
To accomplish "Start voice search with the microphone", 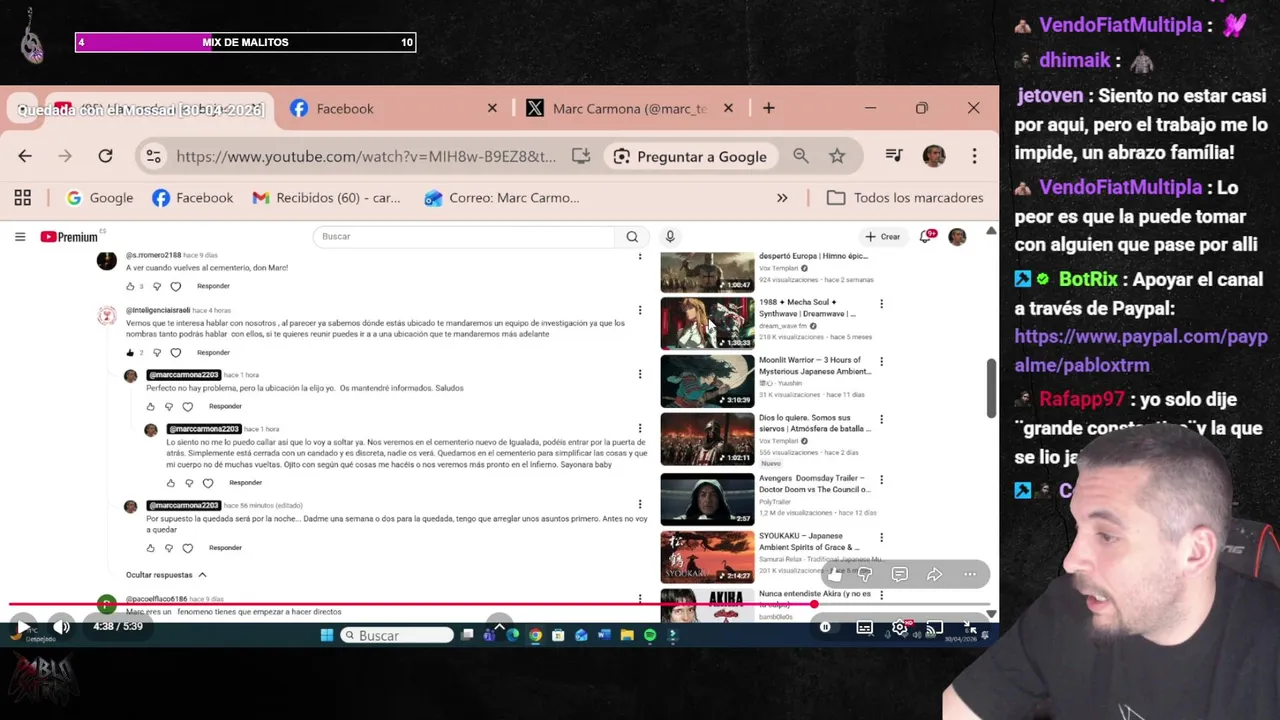I will pyautogui.click(x=670, y=237).
